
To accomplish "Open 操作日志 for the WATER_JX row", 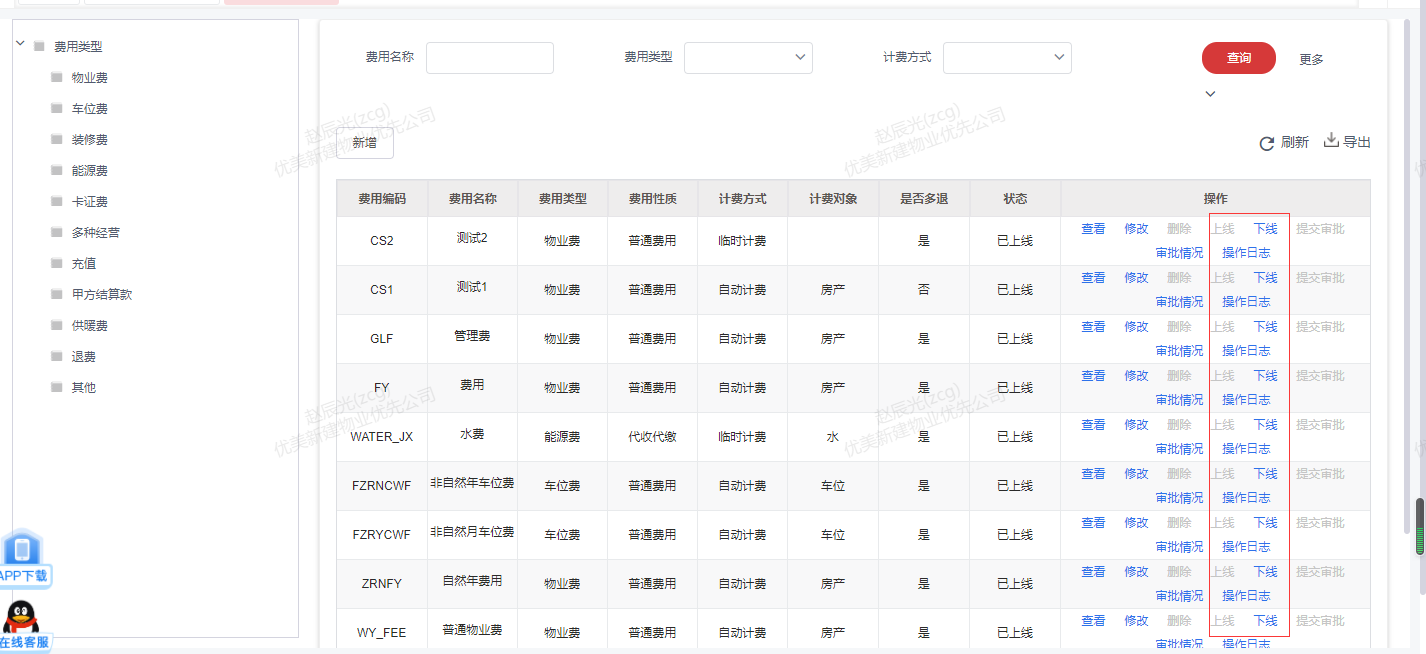I will [x=1246, y=449].
